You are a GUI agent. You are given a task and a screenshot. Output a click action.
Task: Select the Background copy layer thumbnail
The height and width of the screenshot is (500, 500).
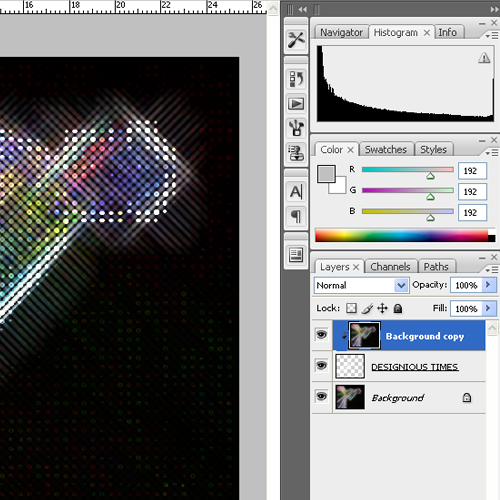tap(364, 335)
